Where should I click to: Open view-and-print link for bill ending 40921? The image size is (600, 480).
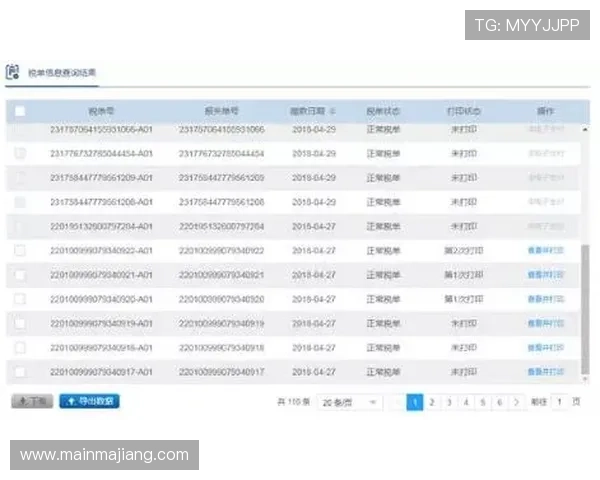click(x=546, y=275)
